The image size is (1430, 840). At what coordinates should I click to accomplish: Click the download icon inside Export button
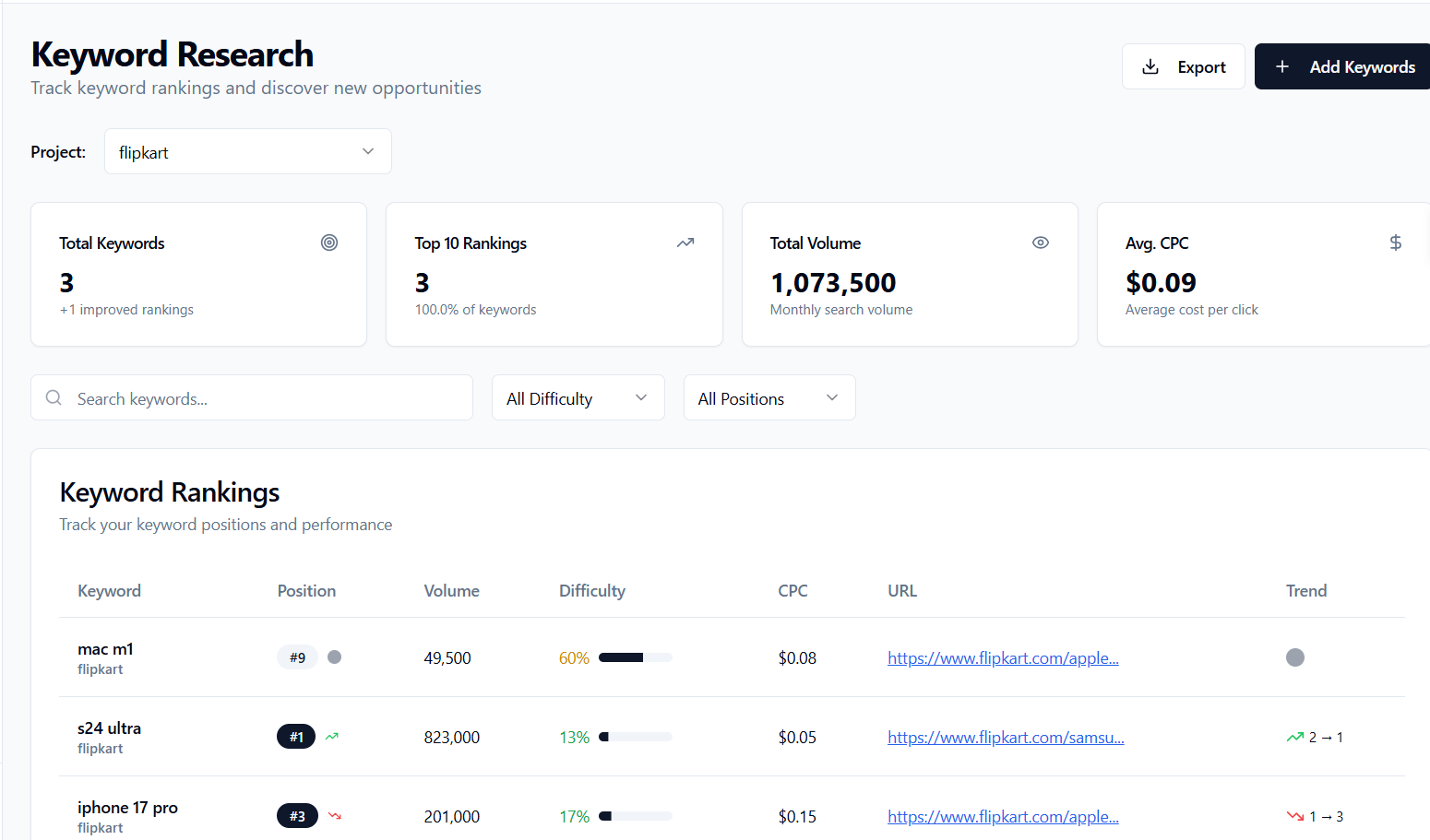click(x=1150, y=66)
